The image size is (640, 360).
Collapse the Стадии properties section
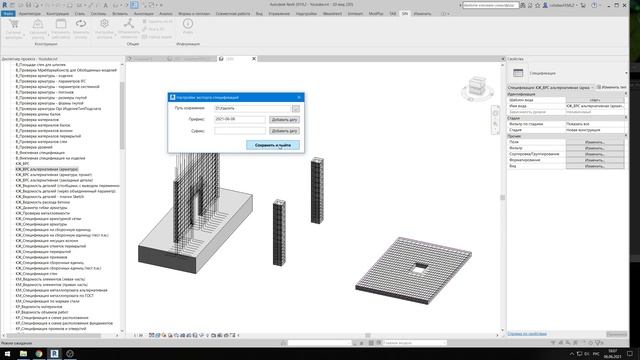pyautogui.click(x=626, y=118)
